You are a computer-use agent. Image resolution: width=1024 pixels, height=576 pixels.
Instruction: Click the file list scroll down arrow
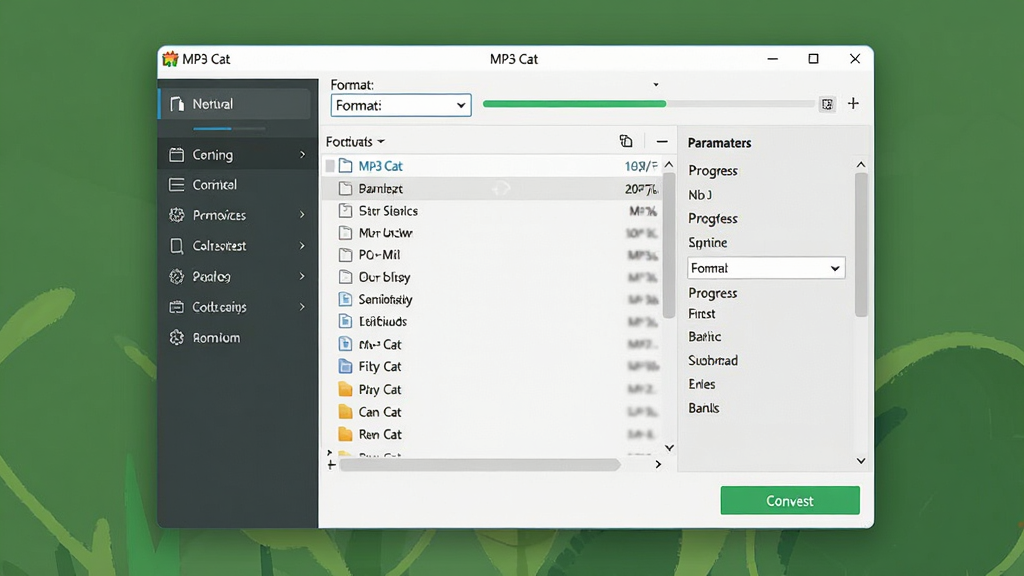tap(669, 448)
